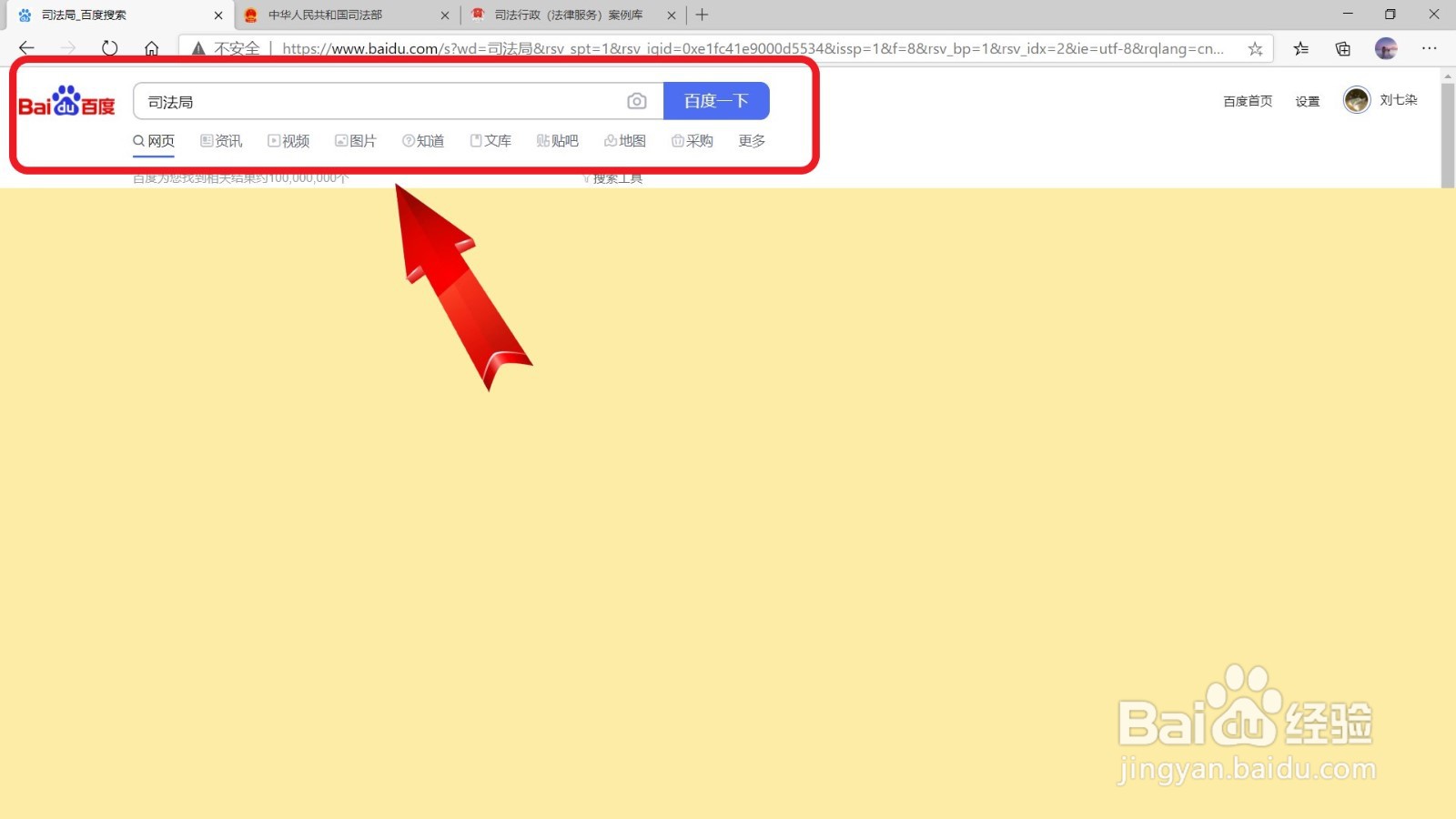Click the 百度一下 search button
The width and height of the screenshot is (1456, 819).
coord(716,101)
